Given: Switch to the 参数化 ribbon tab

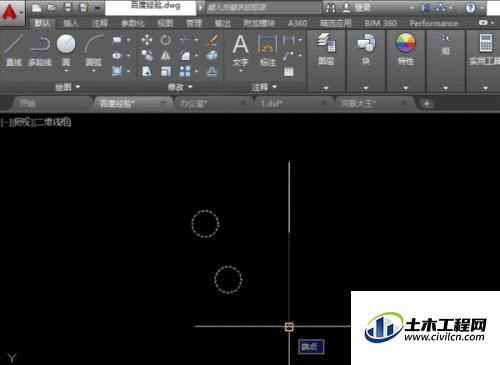Looking at the screenshot, I should click(133, 23).
